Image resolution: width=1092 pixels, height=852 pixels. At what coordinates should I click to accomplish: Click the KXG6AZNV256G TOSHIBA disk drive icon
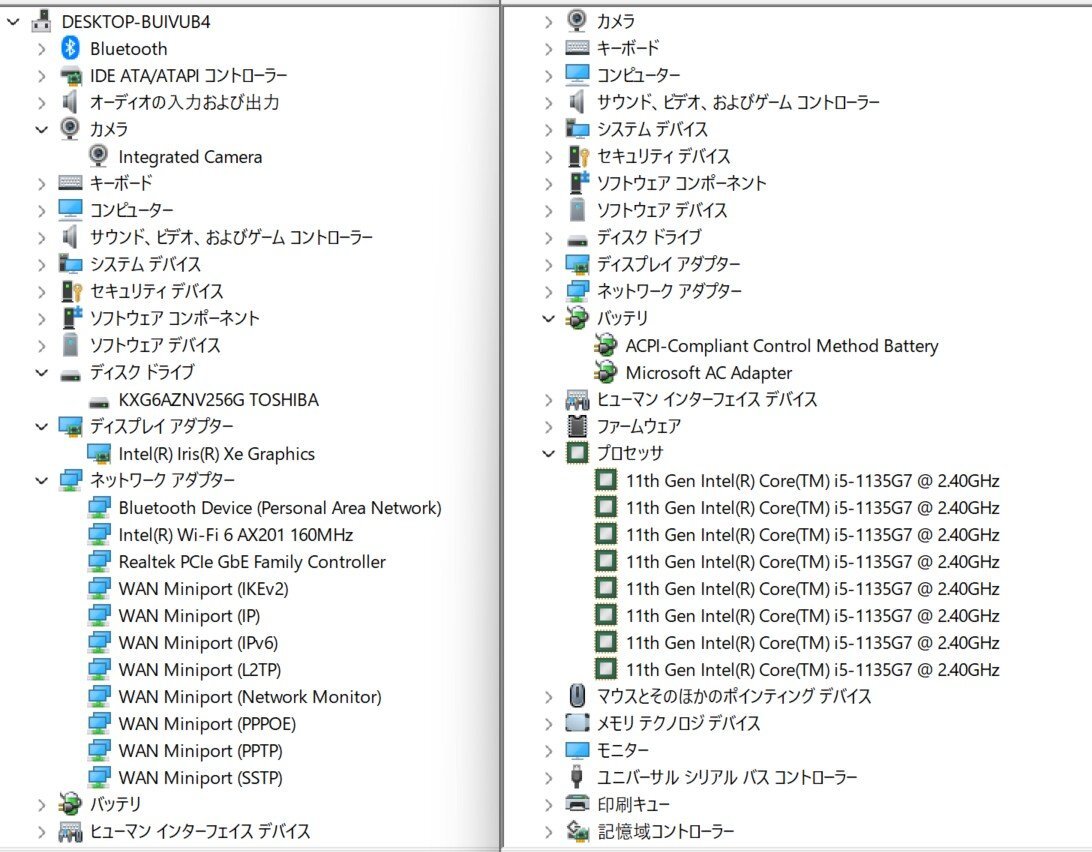coord(98,399)
